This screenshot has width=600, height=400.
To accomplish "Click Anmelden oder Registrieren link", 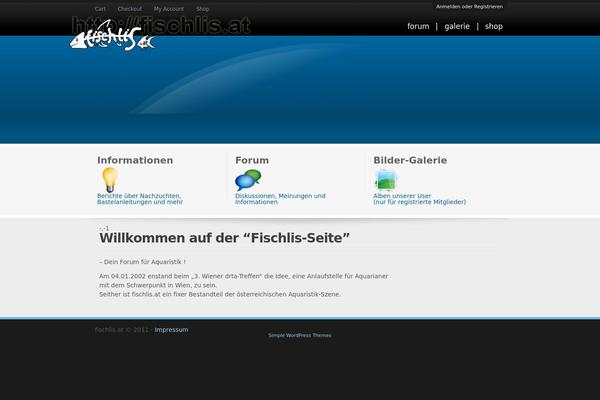I will click(469, 7).
